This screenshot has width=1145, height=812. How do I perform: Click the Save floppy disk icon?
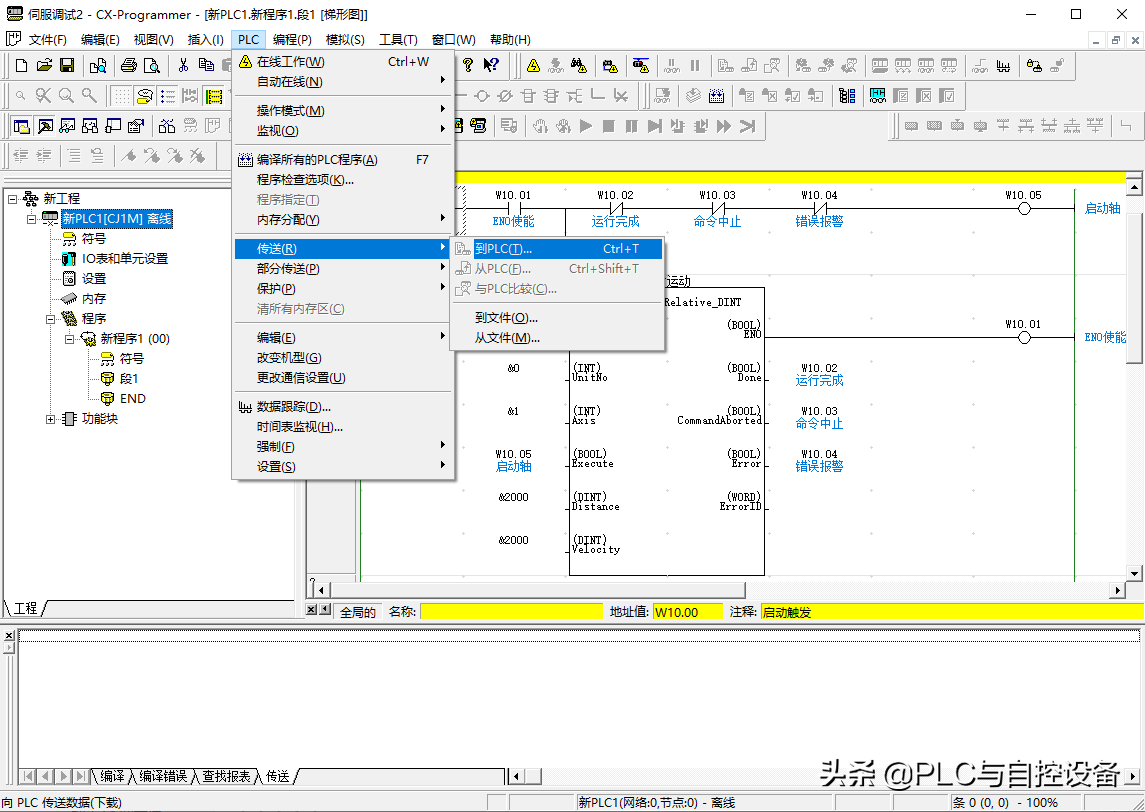pos(67,66)
